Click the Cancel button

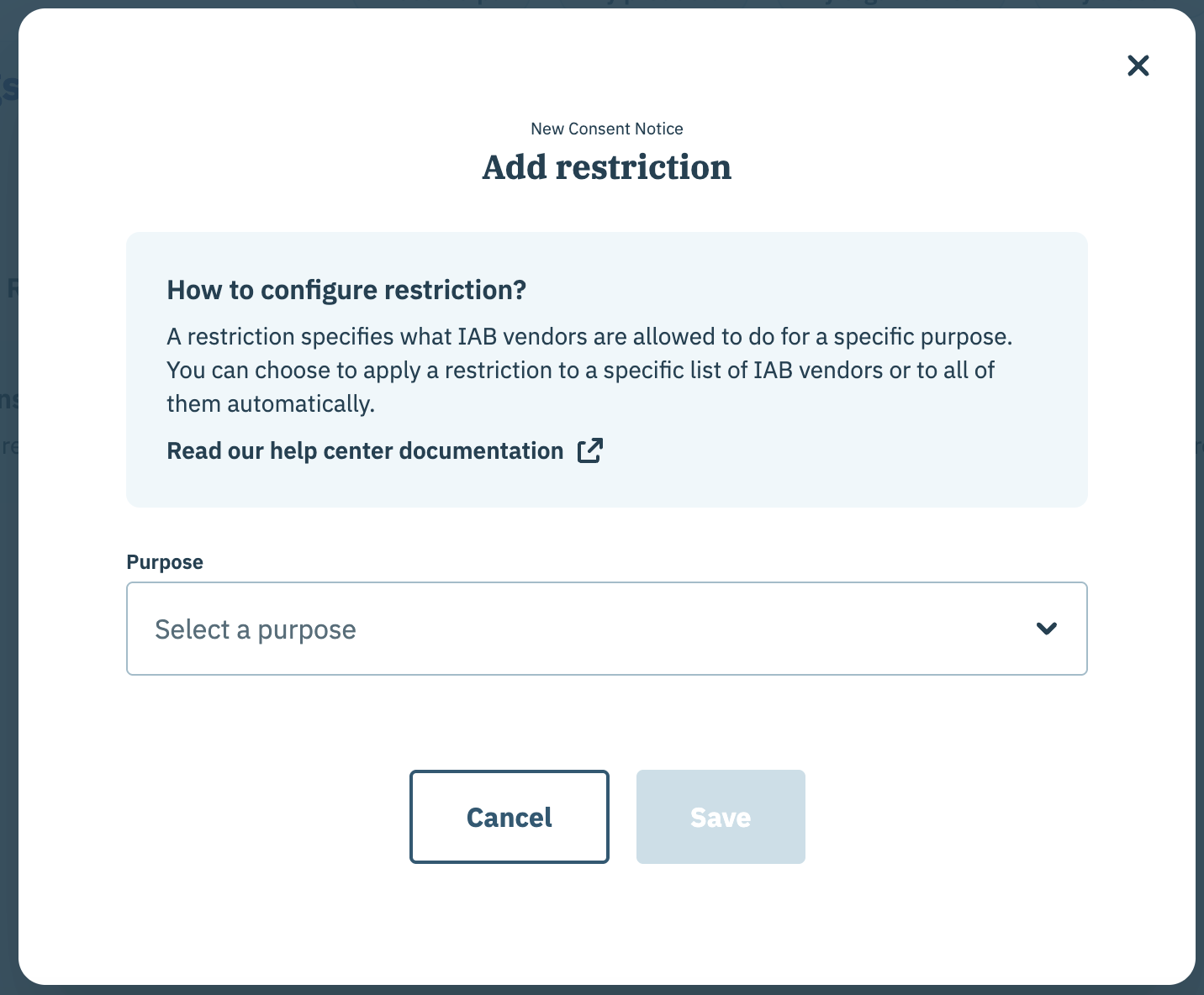510,817
